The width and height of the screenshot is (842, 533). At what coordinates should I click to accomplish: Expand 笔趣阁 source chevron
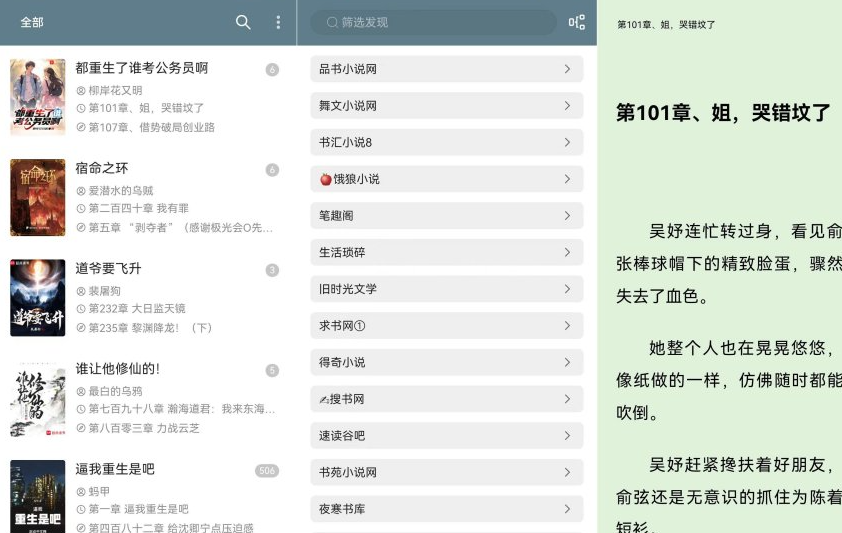coord(567,216)
